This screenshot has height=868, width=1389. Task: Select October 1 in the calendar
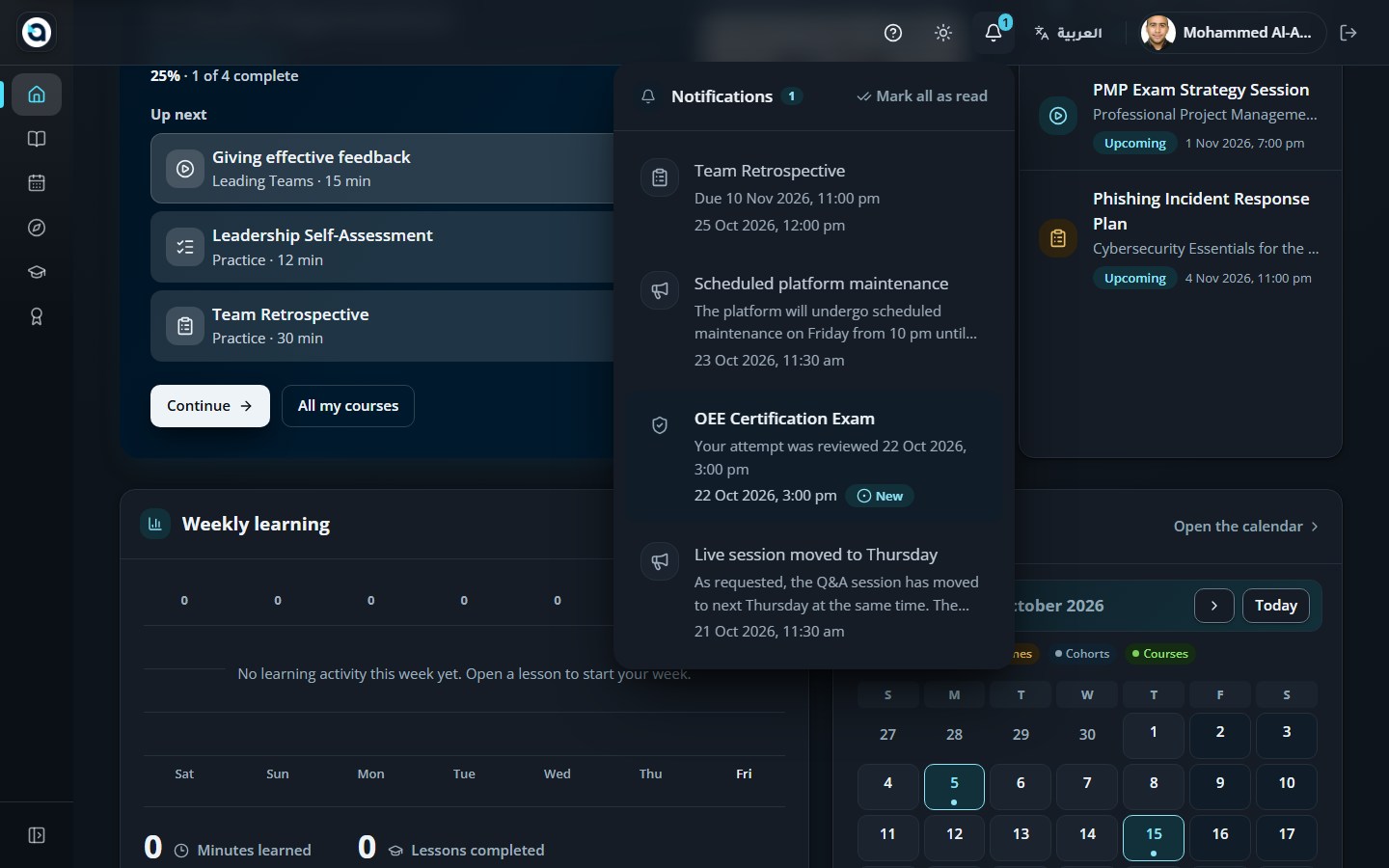(1154, 736)
